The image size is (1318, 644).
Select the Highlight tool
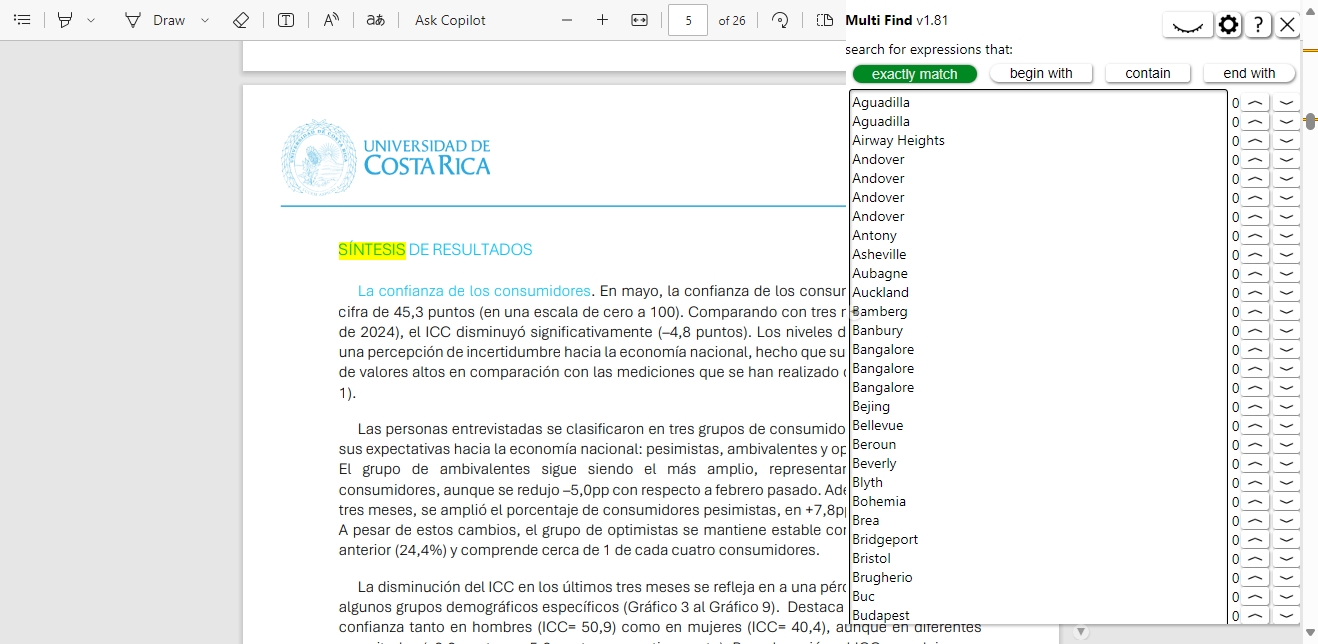[x=65, y=20]
